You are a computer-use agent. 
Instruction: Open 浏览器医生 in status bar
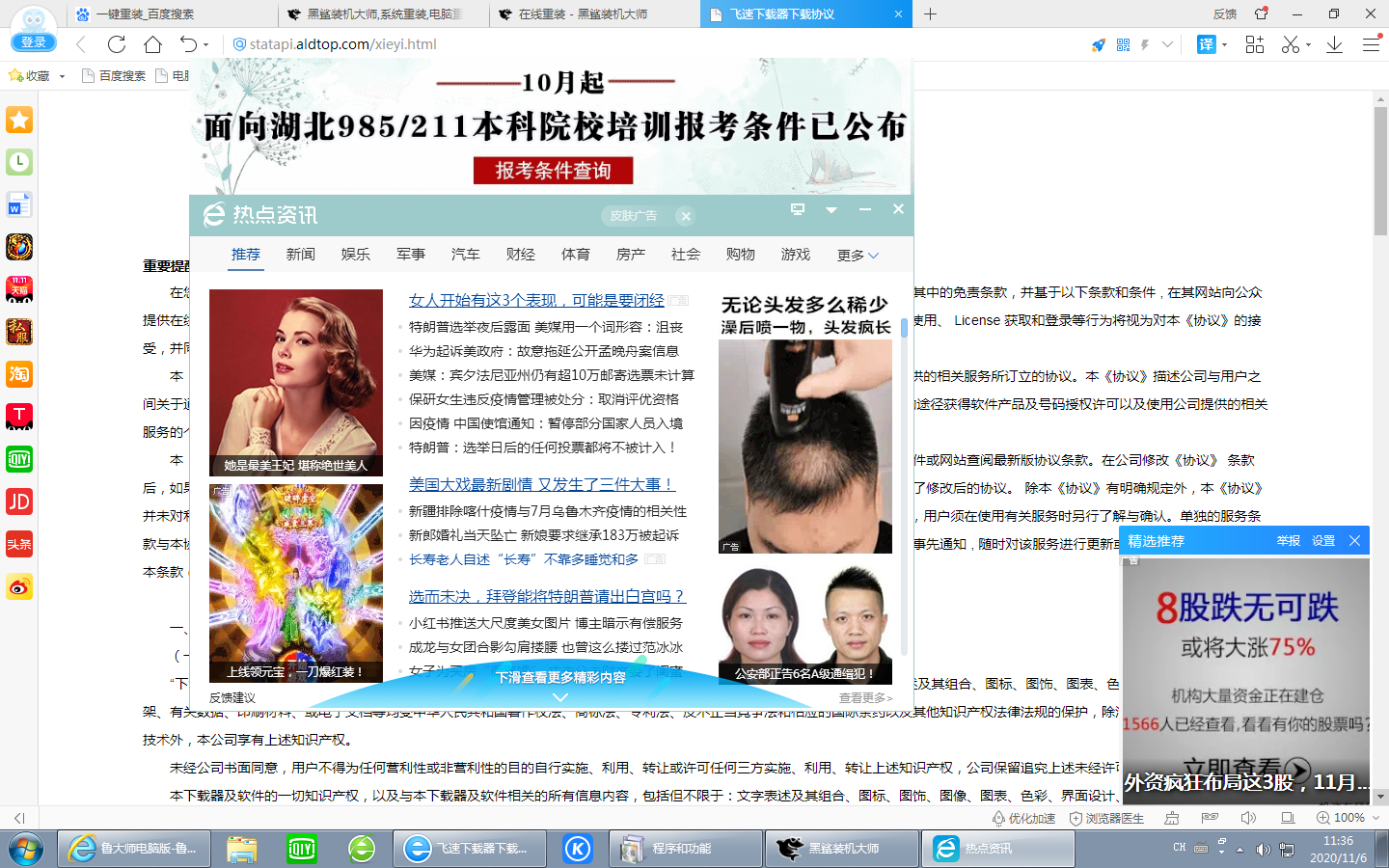click(x=1106, y=818)
